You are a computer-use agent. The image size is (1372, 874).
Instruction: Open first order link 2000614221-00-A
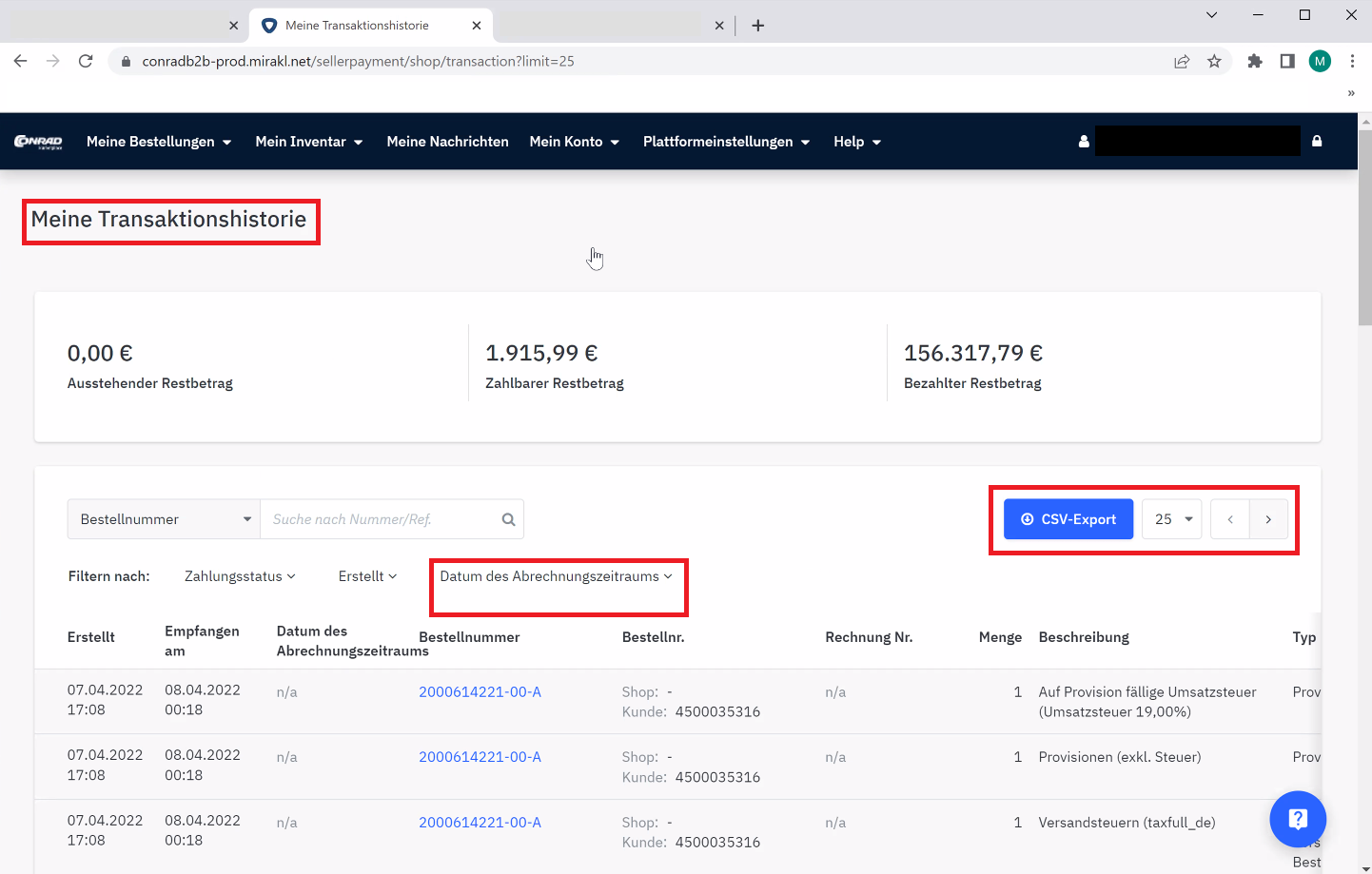[x=480, y=692]
